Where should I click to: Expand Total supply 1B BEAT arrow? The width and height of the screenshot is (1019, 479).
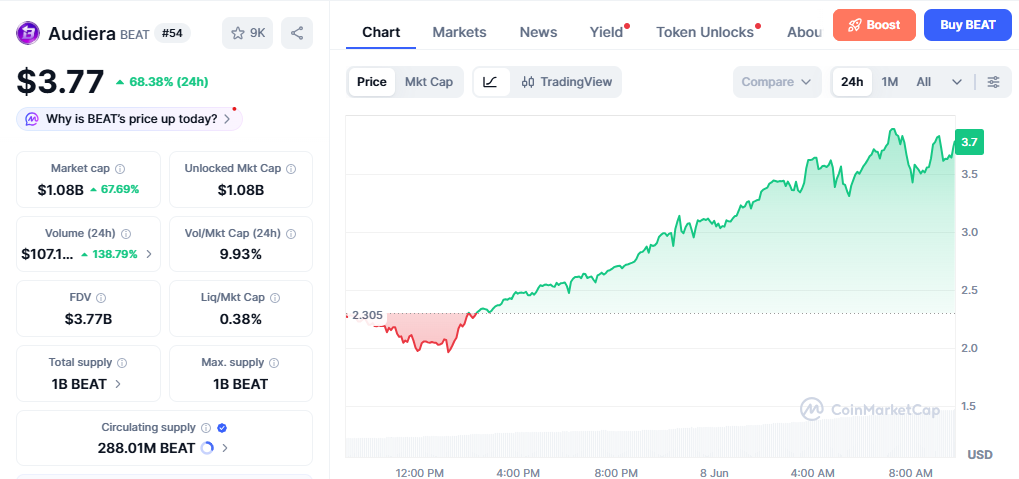pyautogui.click(x=118, y=383)
